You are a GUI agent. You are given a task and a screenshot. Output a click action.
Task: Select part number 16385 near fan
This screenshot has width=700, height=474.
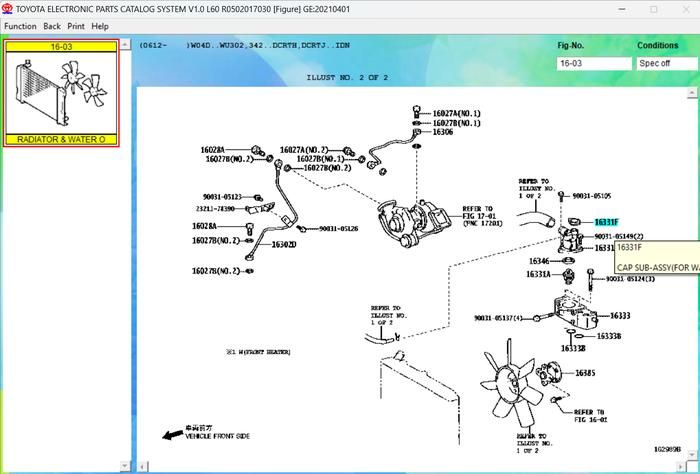pyautogui.click(x=585, y=373)
